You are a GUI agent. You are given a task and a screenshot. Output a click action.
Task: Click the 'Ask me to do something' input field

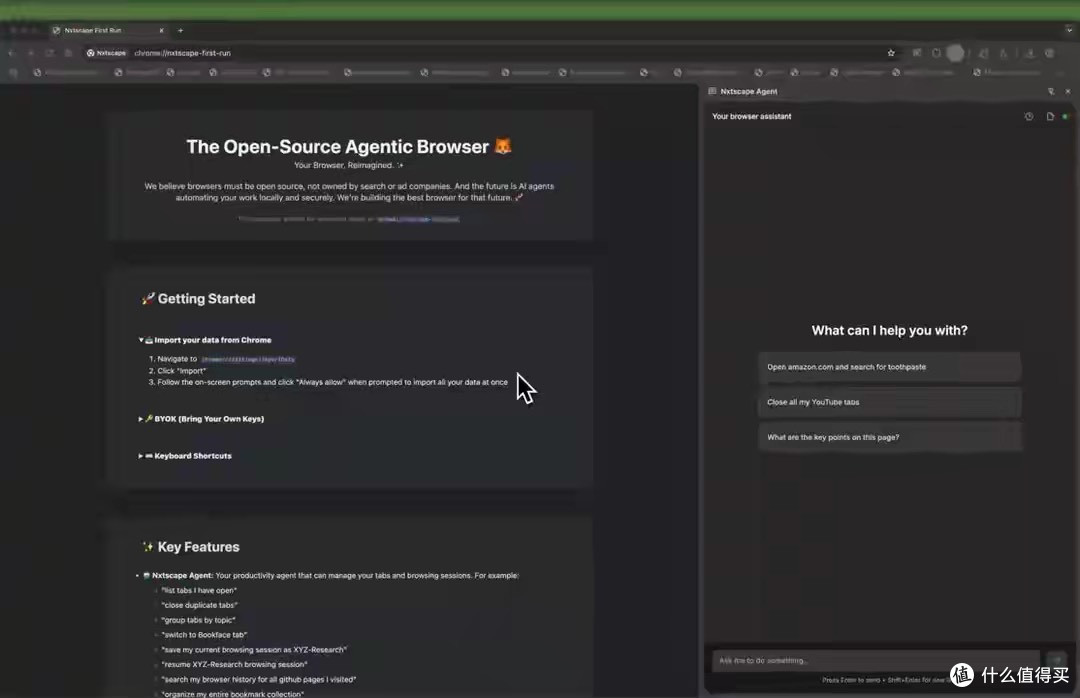(x=875, y=661)
